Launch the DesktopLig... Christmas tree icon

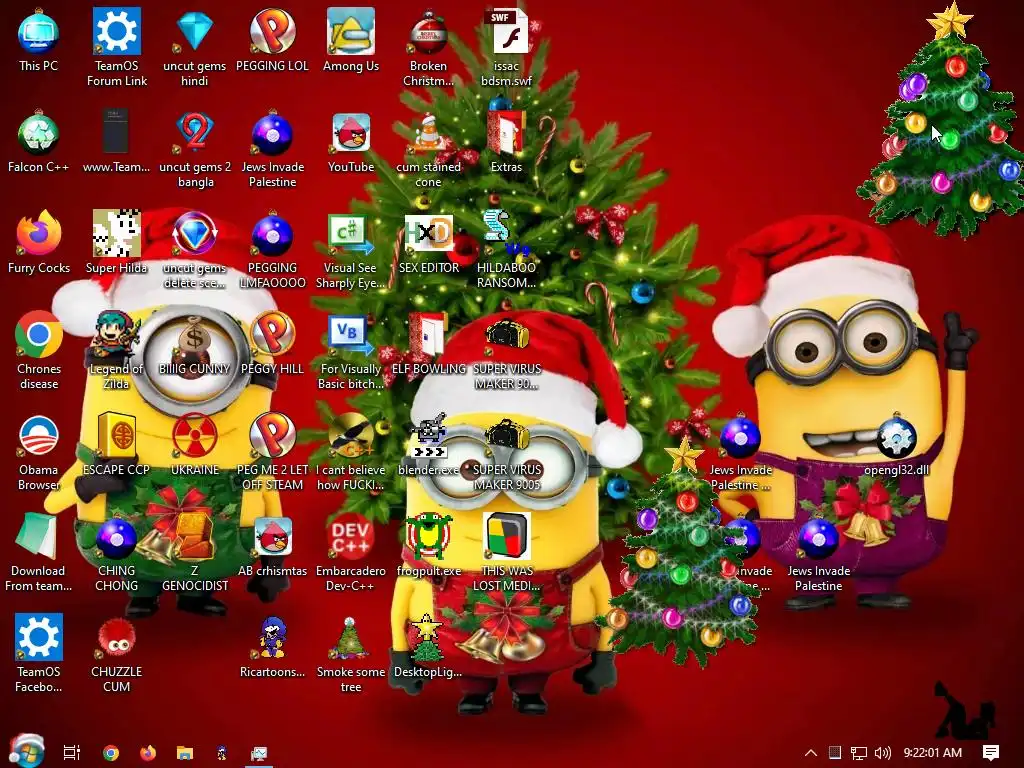(427, 637)
